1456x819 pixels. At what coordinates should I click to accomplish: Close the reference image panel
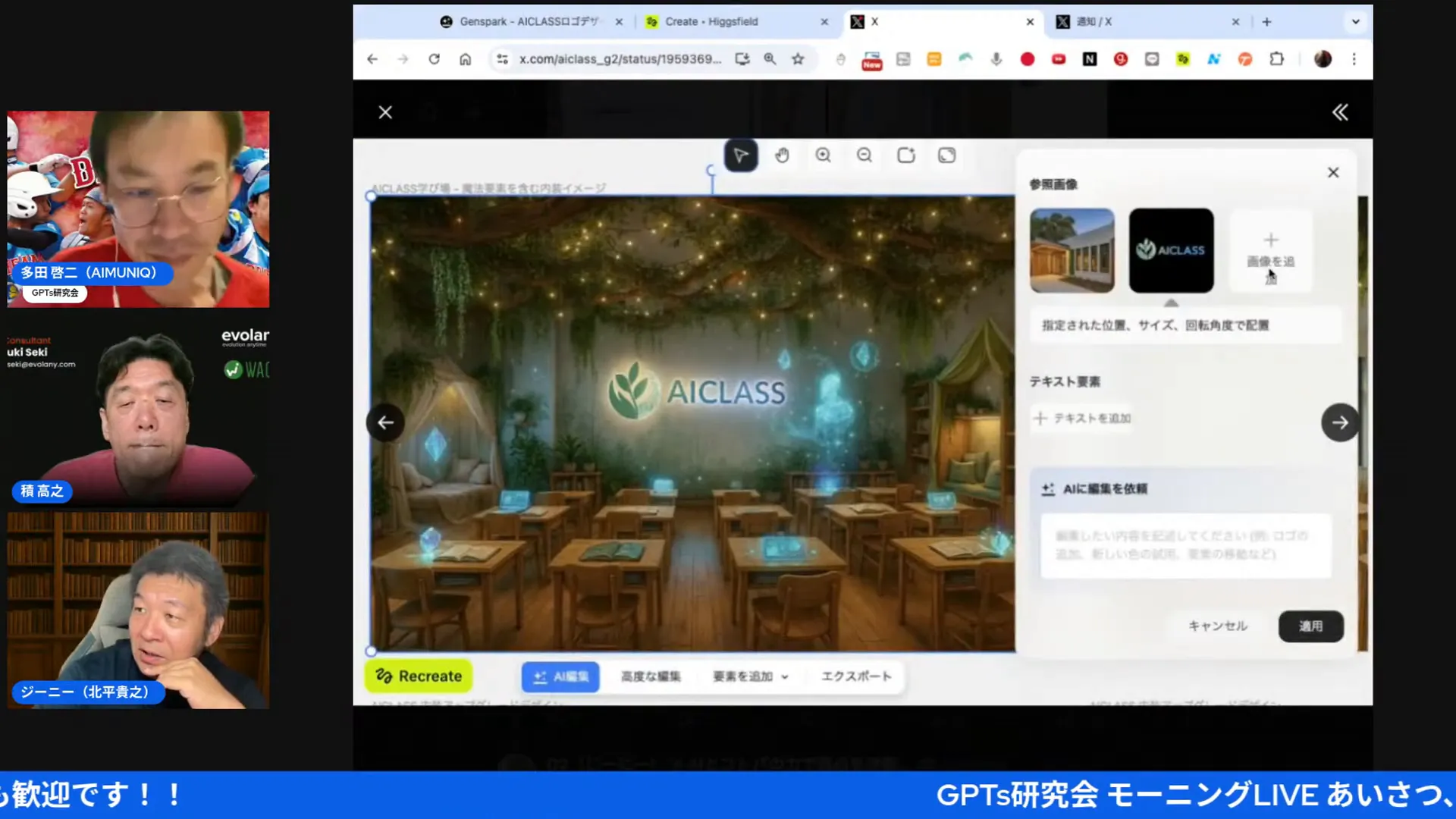[x=1333, y=172]
